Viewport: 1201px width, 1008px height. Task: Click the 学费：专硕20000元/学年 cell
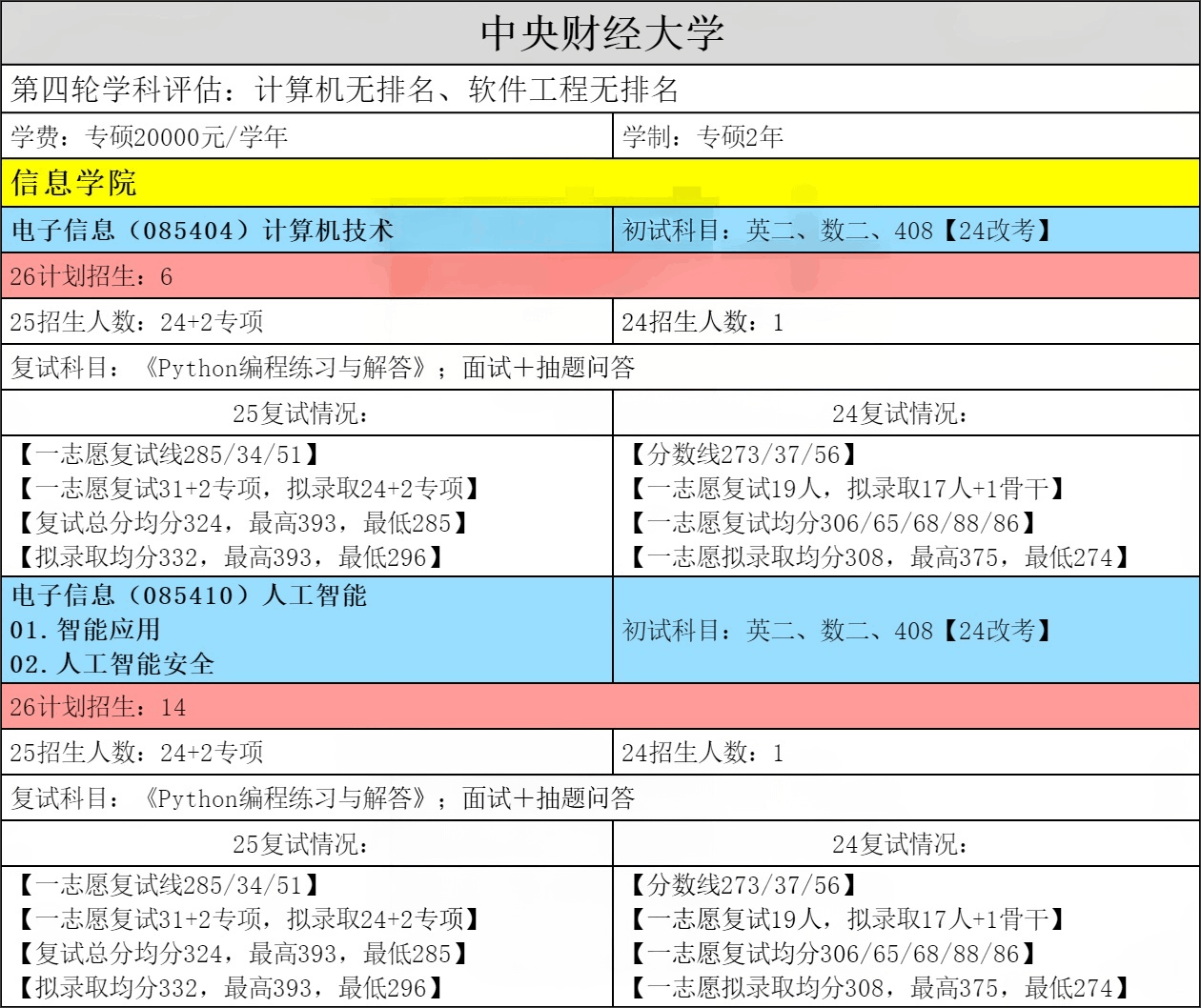click(149, 137)
